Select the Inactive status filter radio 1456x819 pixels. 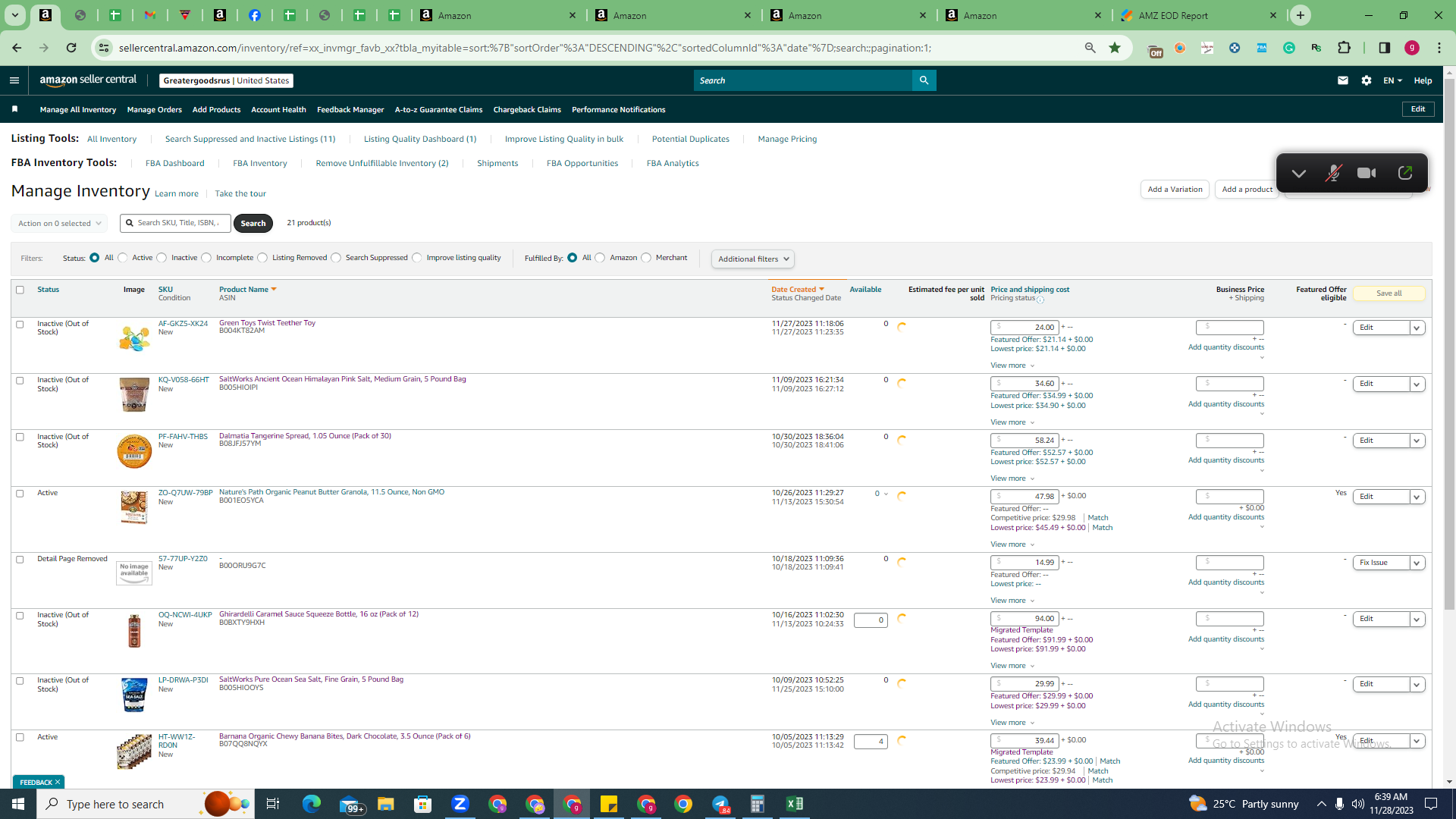point(162,258)
